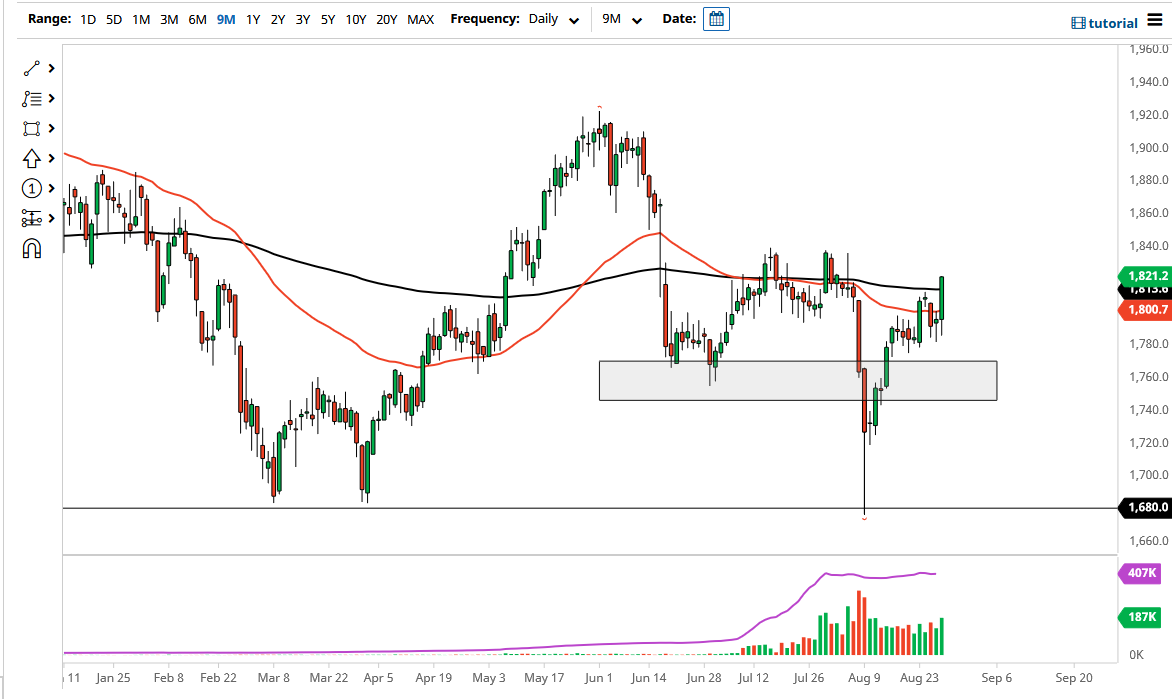Toggle the magnet snap tool

coord(31,248)
